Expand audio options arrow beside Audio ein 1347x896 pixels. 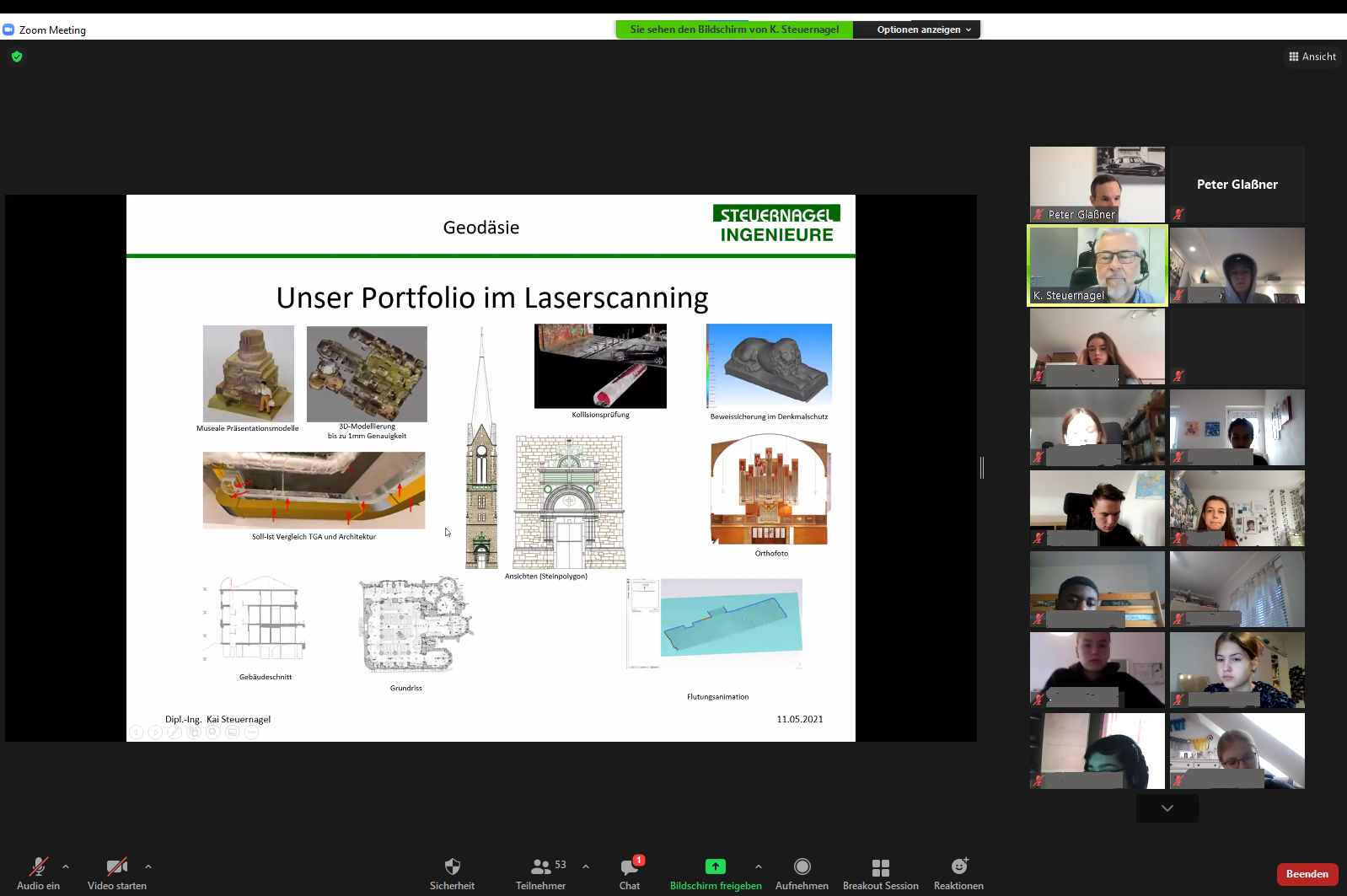coord(66,866)
